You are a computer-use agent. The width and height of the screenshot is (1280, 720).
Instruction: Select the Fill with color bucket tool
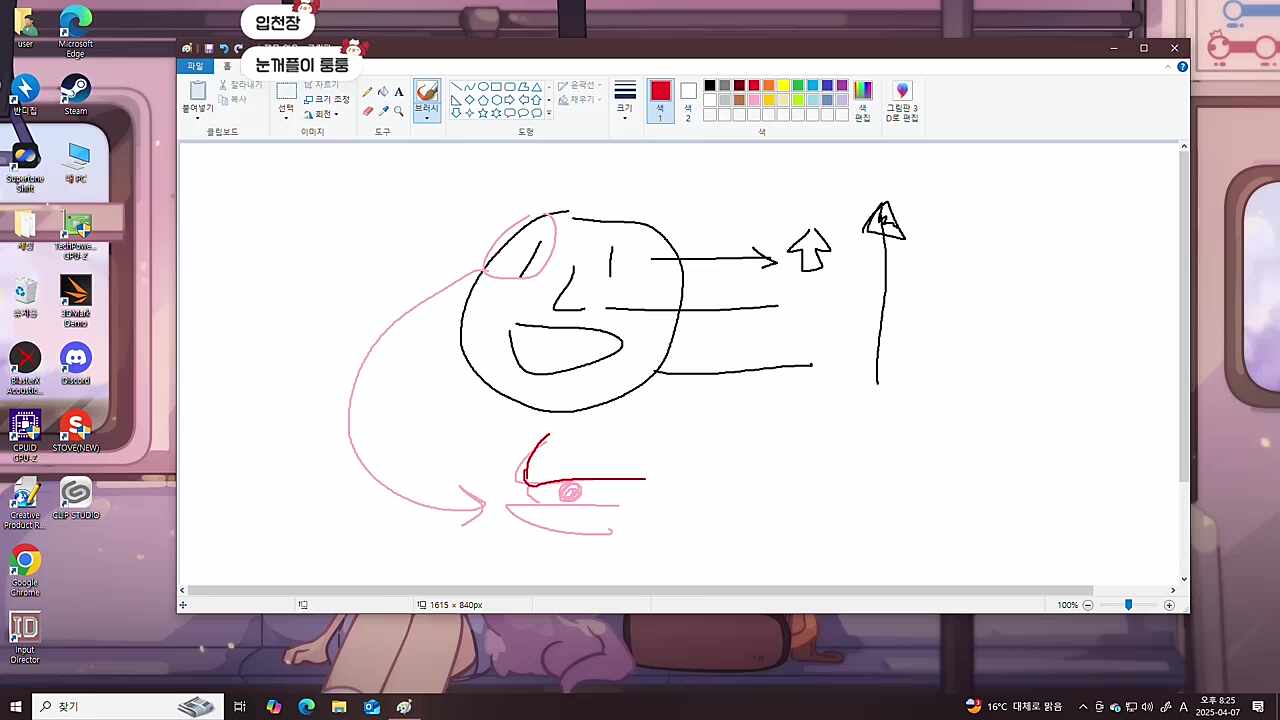pos(383,92)
